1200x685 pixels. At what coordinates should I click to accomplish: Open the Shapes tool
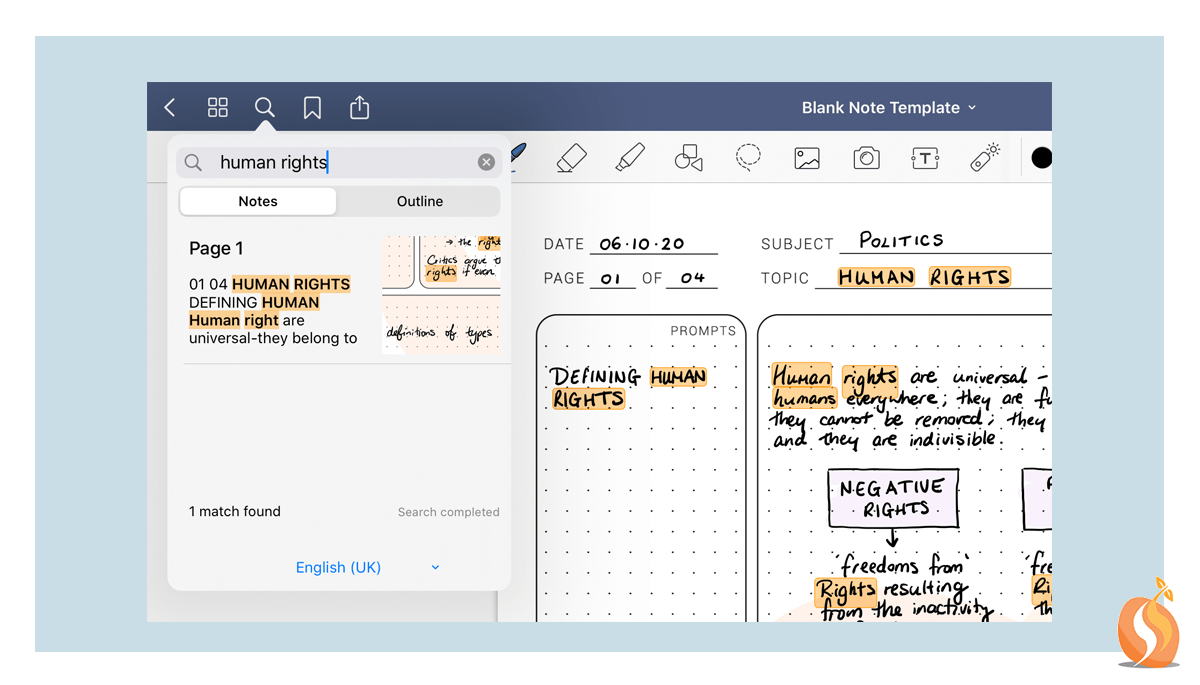(688, 157)
